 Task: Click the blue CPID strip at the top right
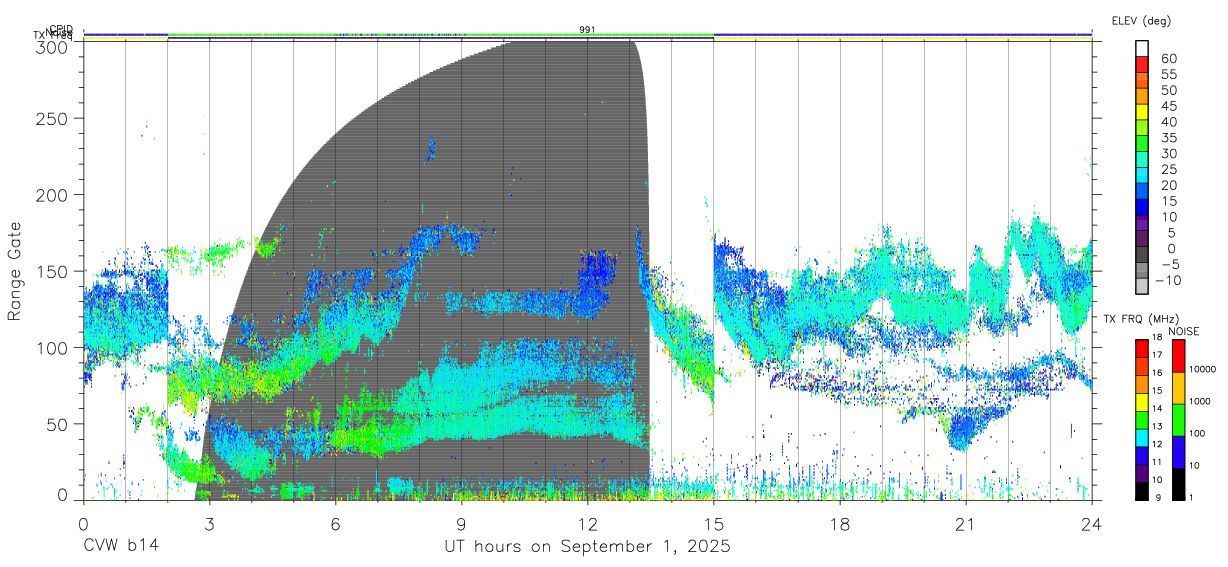coord(903,34)
